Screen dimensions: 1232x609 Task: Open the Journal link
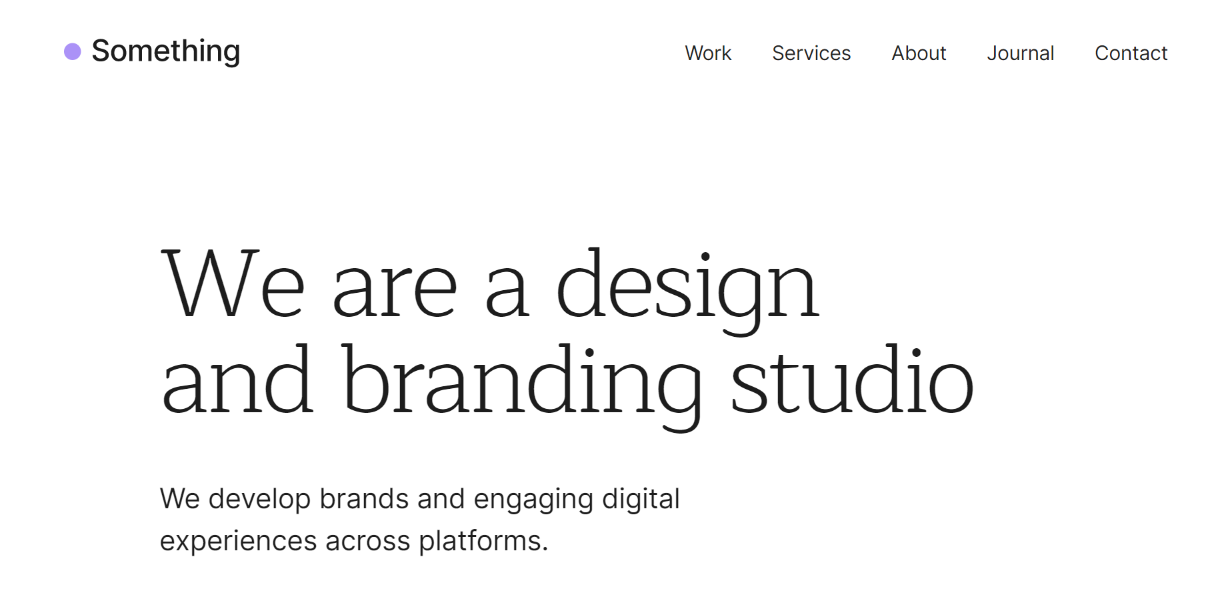pos(1020,53)
